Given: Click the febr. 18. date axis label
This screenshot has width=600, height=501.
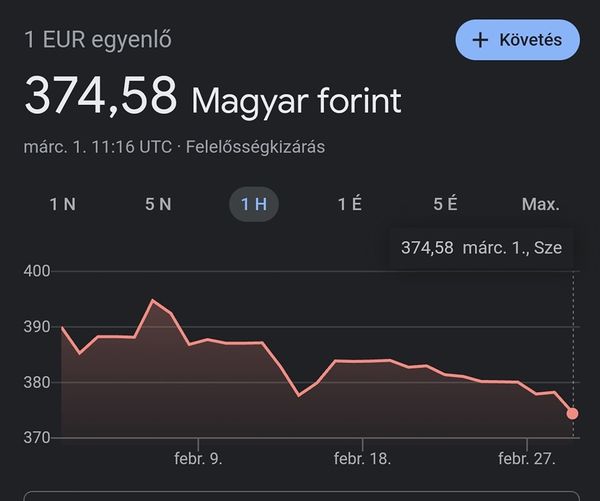Looking at the screenshot, I should click(362, 458).
